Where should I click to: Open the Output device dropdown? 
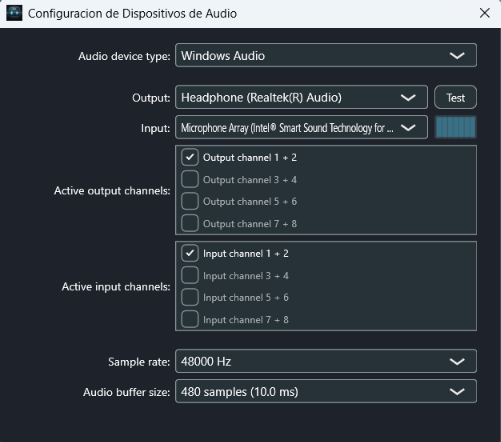[x=301, y=97]
